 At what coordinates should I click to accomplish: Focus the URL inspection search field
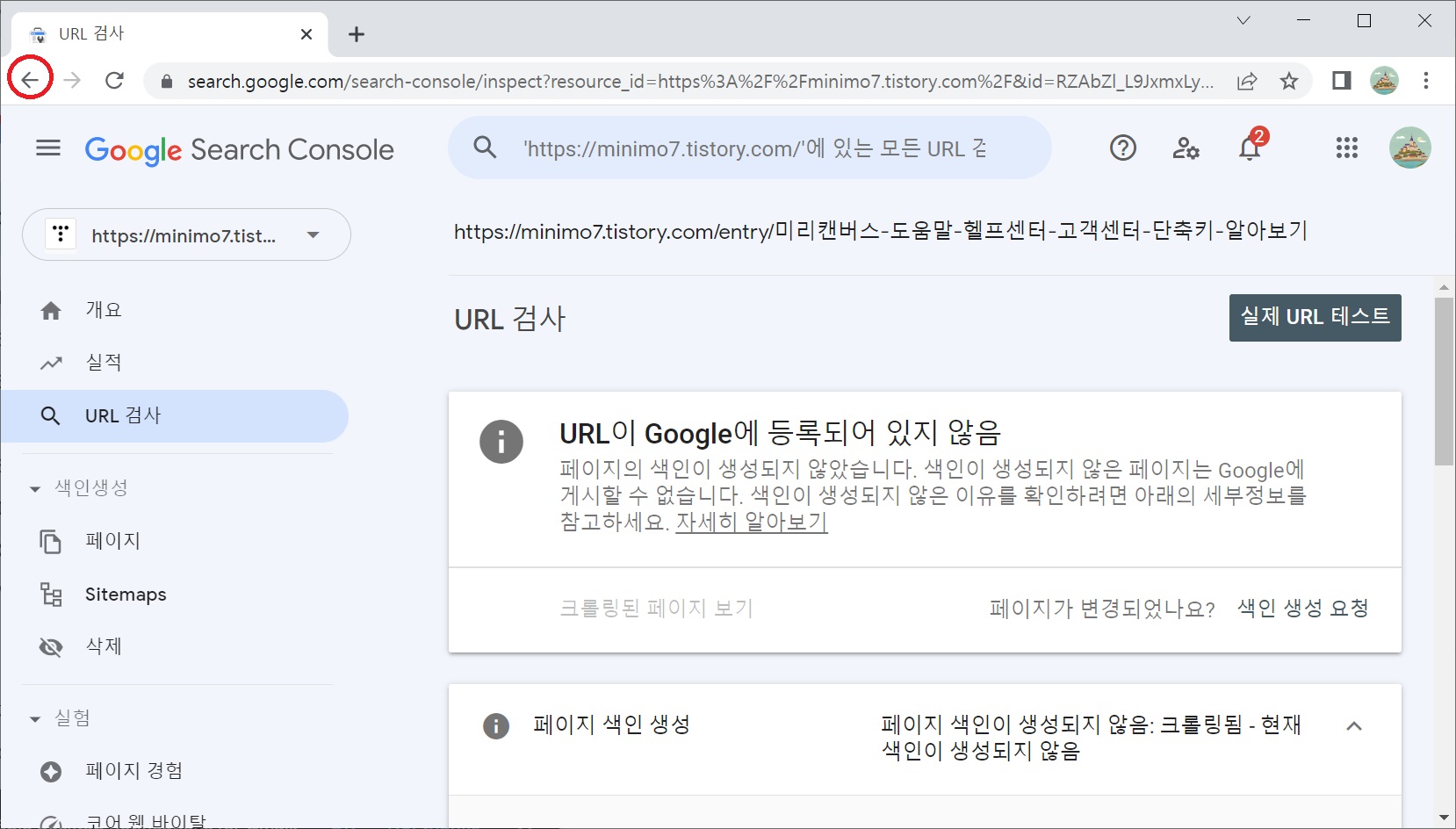tap(750, 148)
